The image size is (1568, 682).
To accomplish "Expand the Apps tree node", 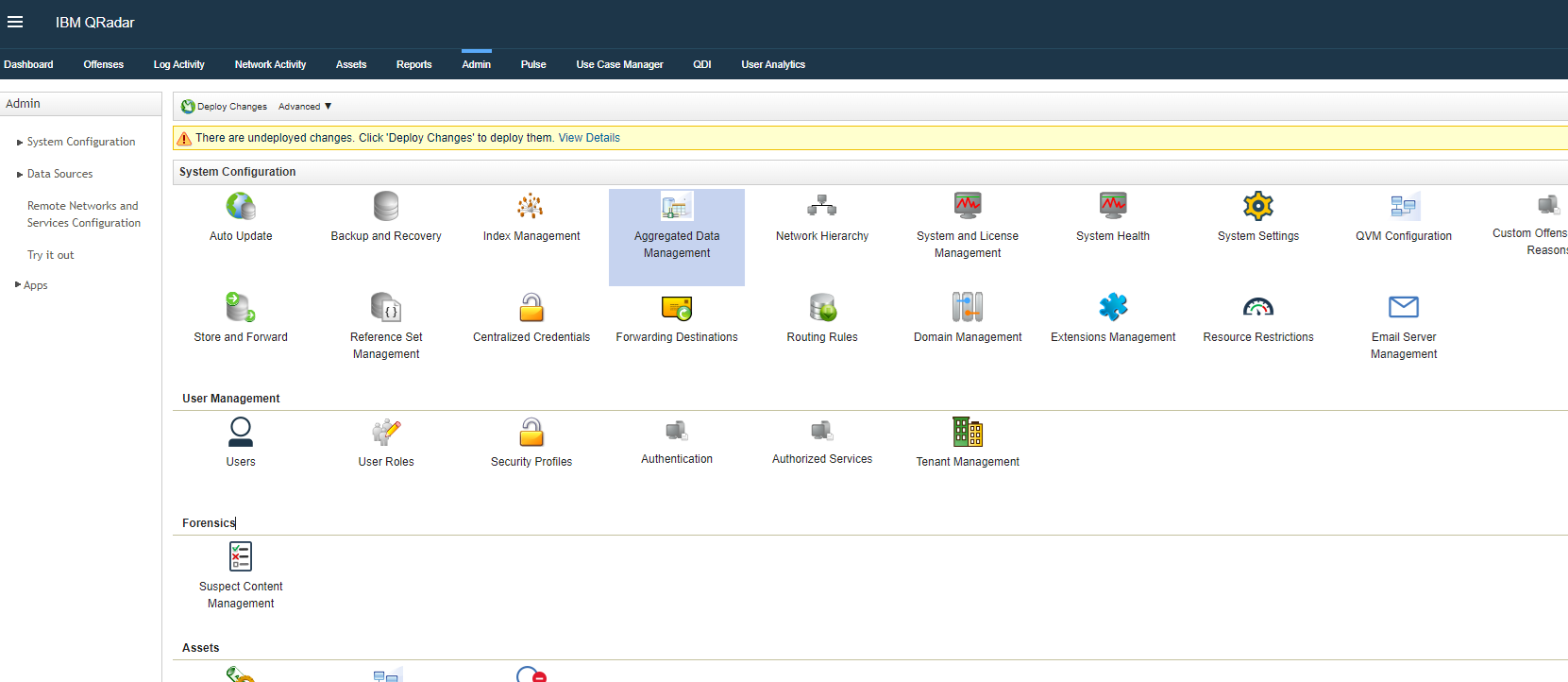I will click(18, 284).
